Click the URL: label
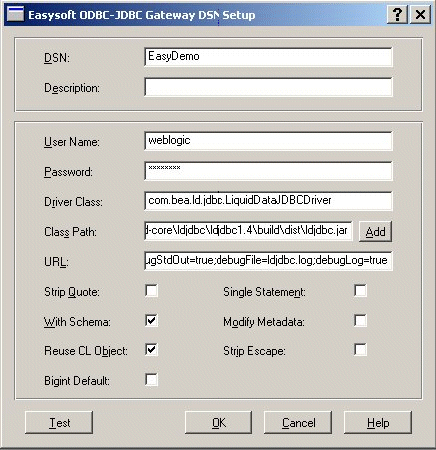Image resolution: width=436 pixels, height=450 pixels. (56, 262)
